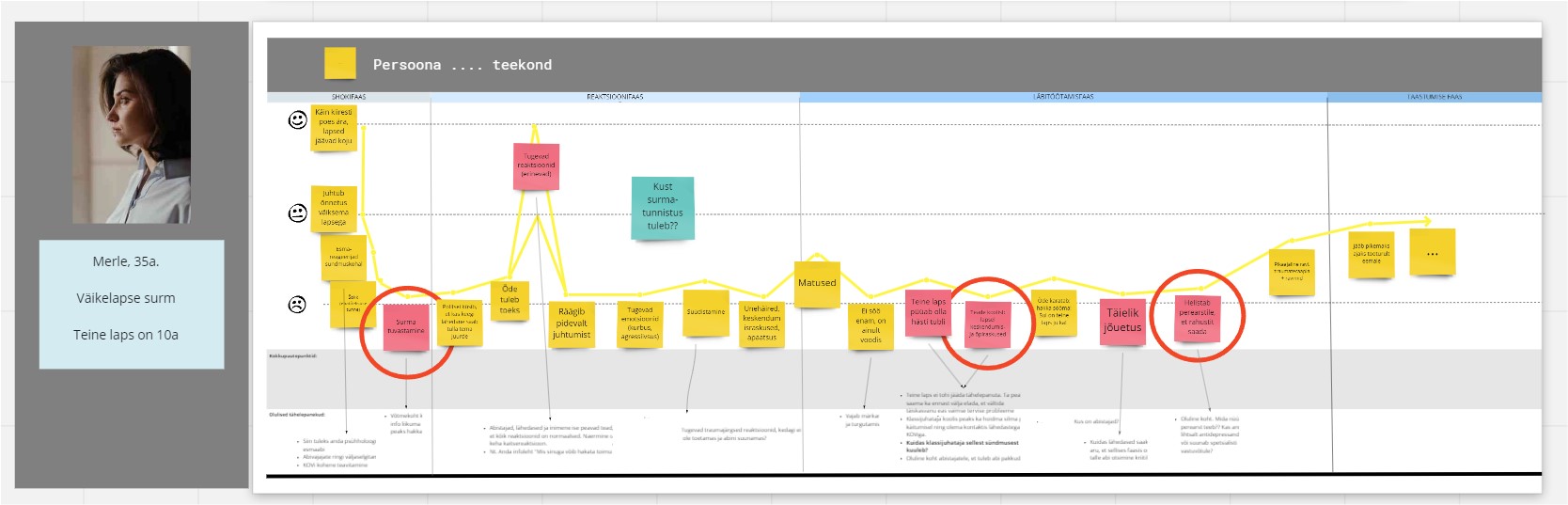This screenshot has height=505, width=1568.
Task: Click the pink 'Helistab perearstile' sticky note
Action: [1197, 318]
